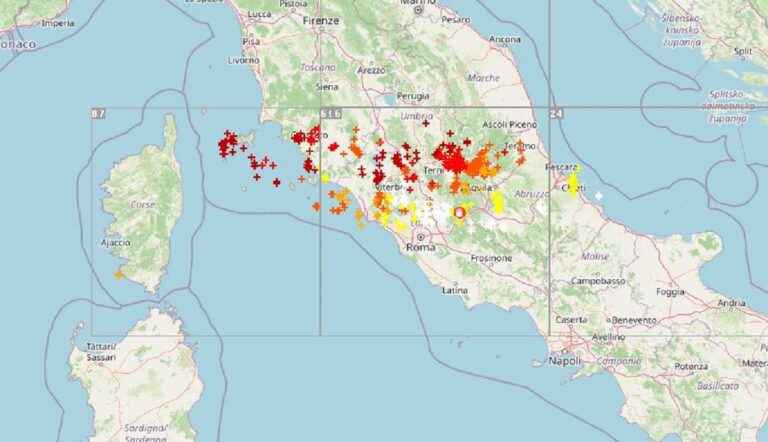Click the grid cell counter labeled 87

[98, 114]
